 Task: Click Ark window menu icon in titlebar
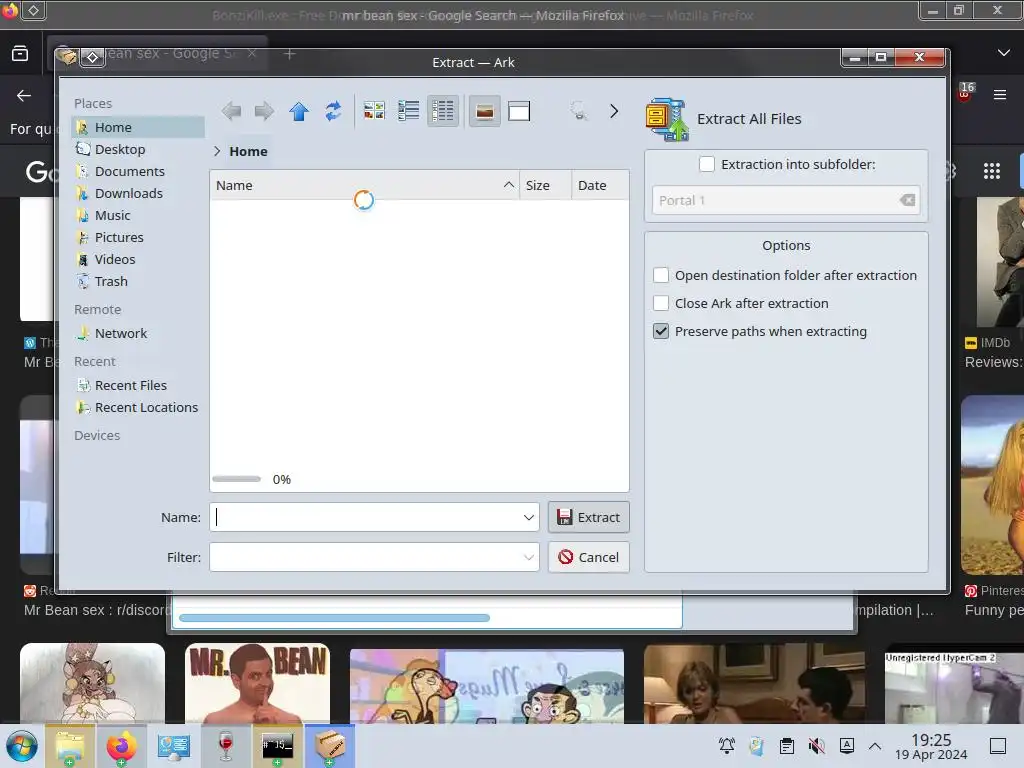click(x=67, y=57)
